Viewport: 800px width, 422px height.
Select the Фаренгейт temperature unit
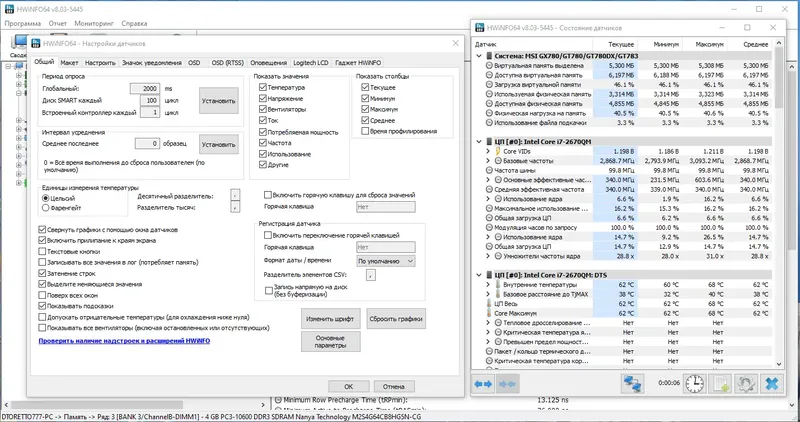click(x=46, y=208)
